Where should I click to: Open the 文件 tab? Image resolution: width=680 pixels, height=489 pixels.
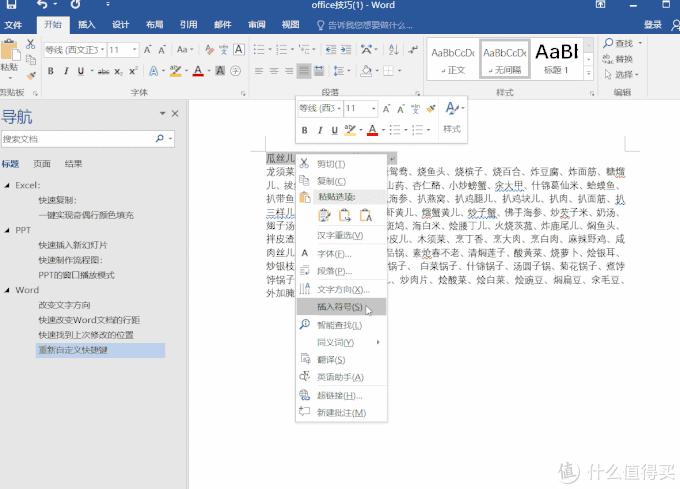13,25
